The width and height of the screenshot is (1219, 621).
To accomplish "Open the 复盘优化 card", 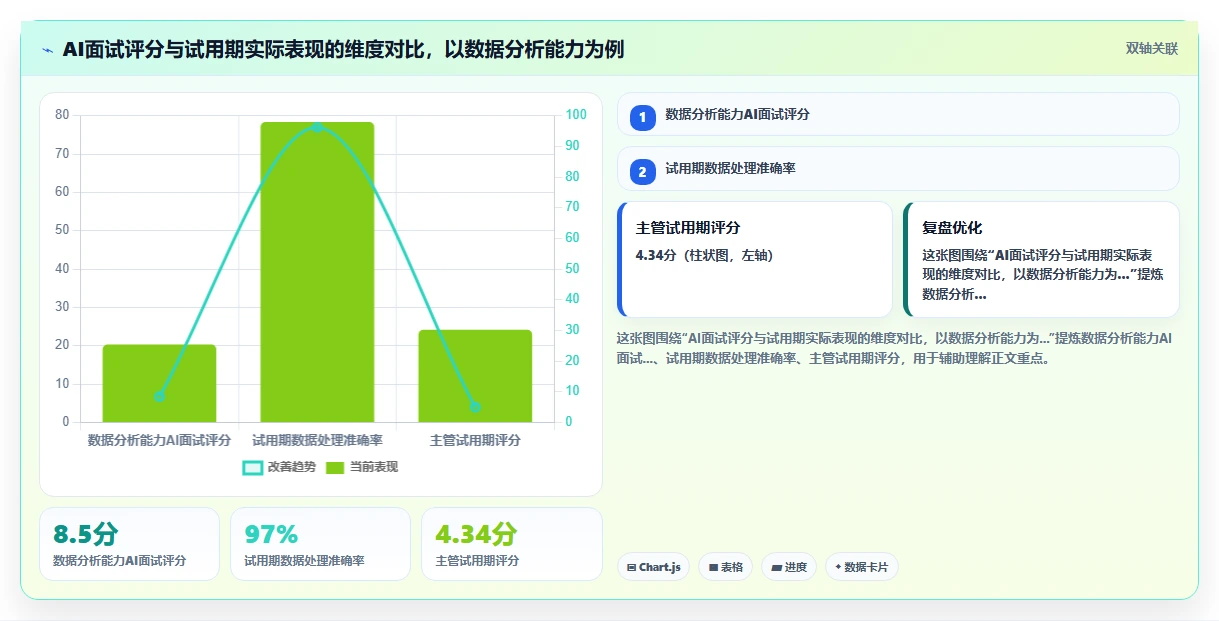I will (1041, 259).
